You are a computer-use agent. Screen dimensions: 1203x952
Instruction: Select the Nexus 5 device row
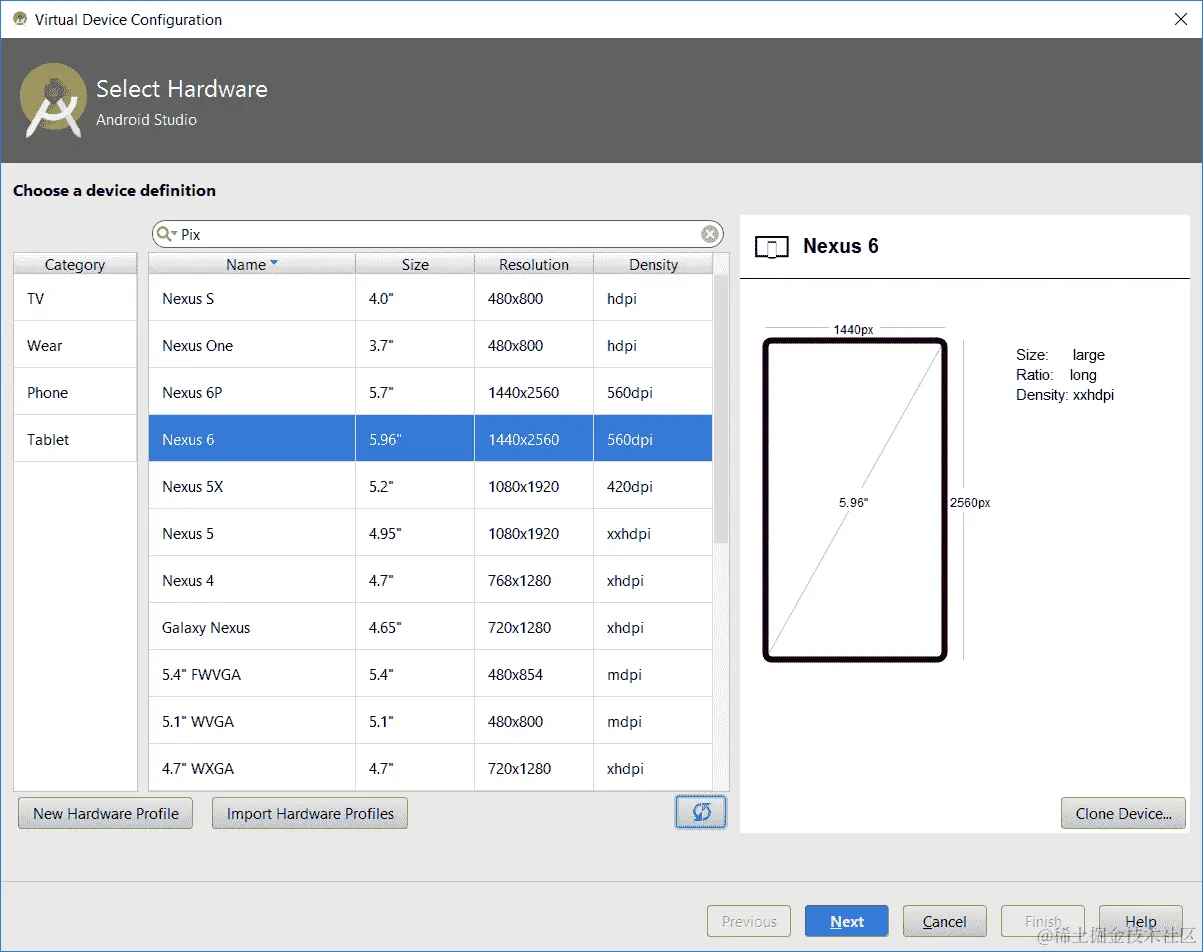[430, 533]
